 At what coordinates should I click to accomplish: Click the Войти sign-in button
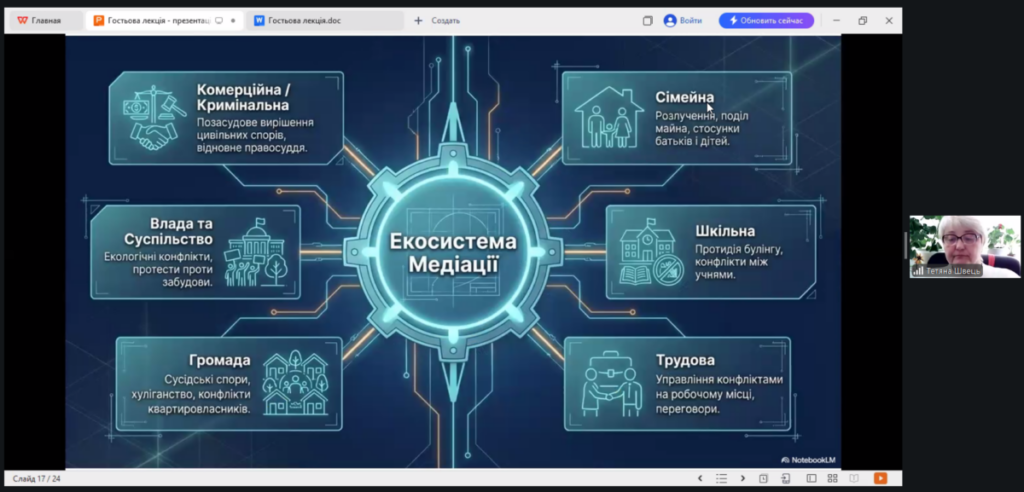click(x=683, y=20)
